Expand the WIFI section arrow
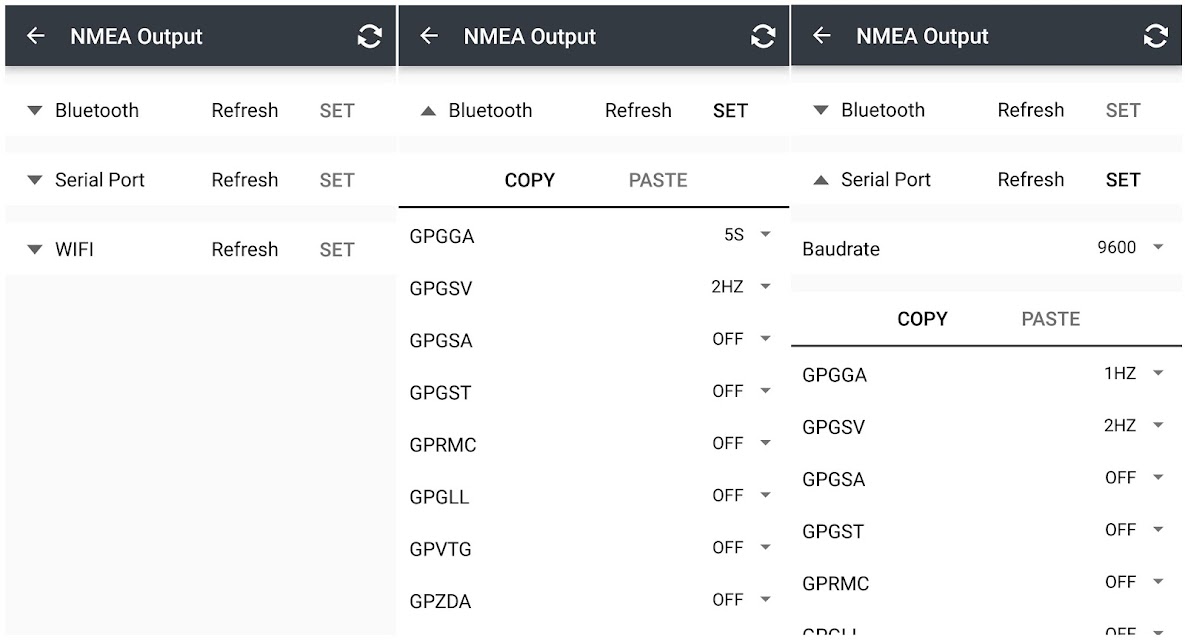The width and height of the screenshot is (1185, 640). (x=35, y=249)
